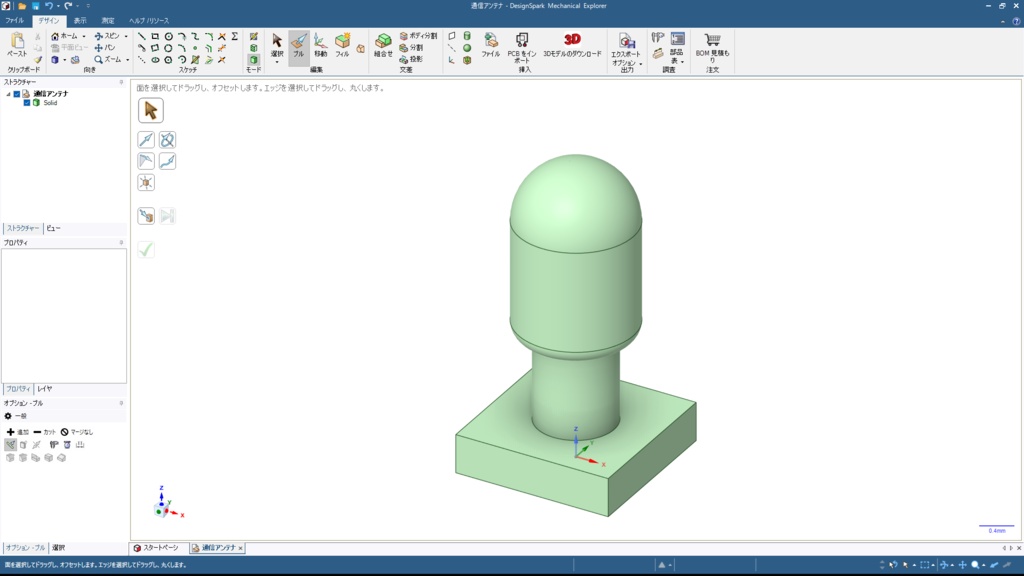This screenshot has width=1024, height=576.
Task: Click the sphere icon in insert group
Action: [x=467, y=48]
